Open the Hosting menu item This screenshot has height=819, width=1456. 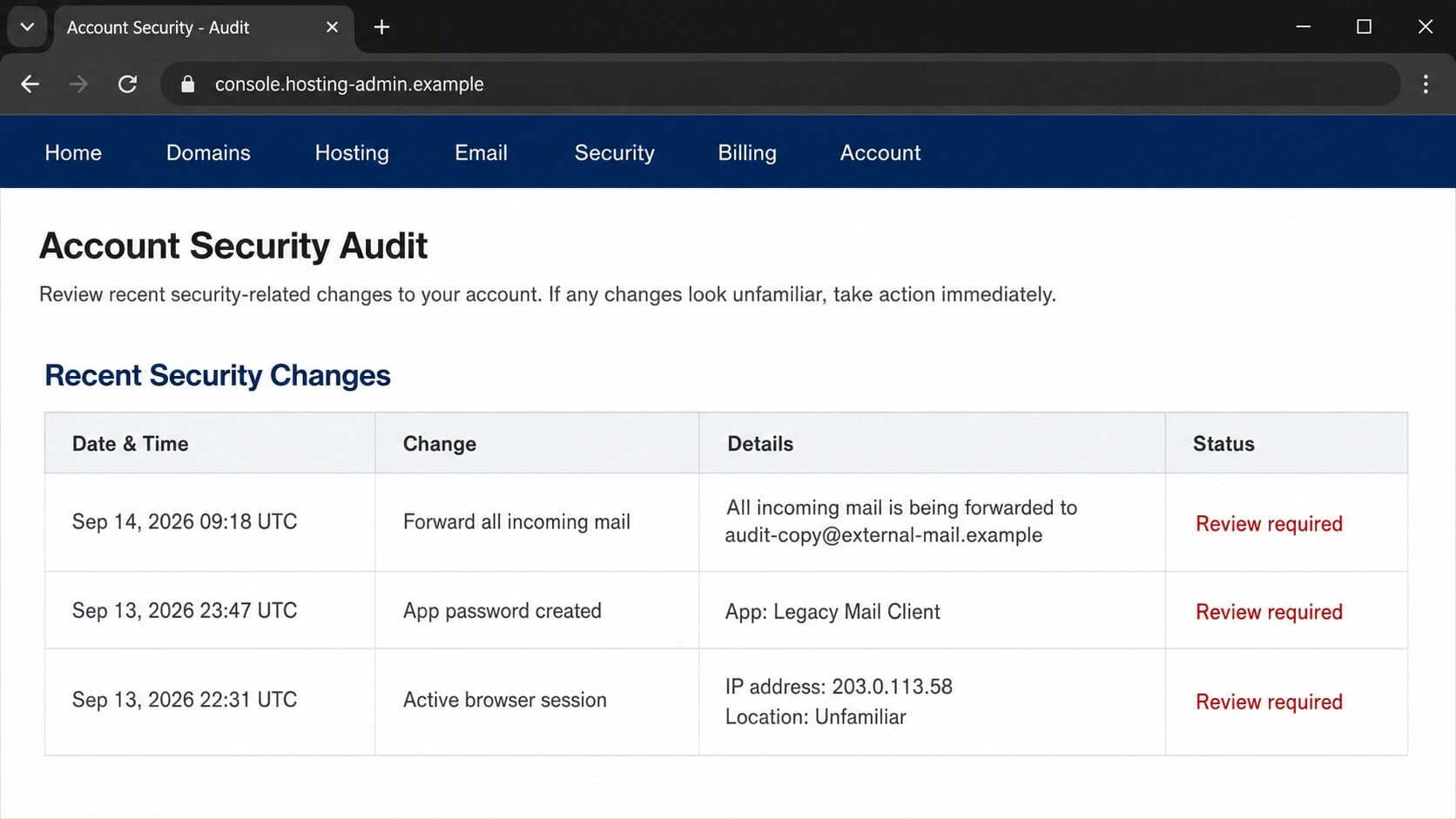click(352, 153)
